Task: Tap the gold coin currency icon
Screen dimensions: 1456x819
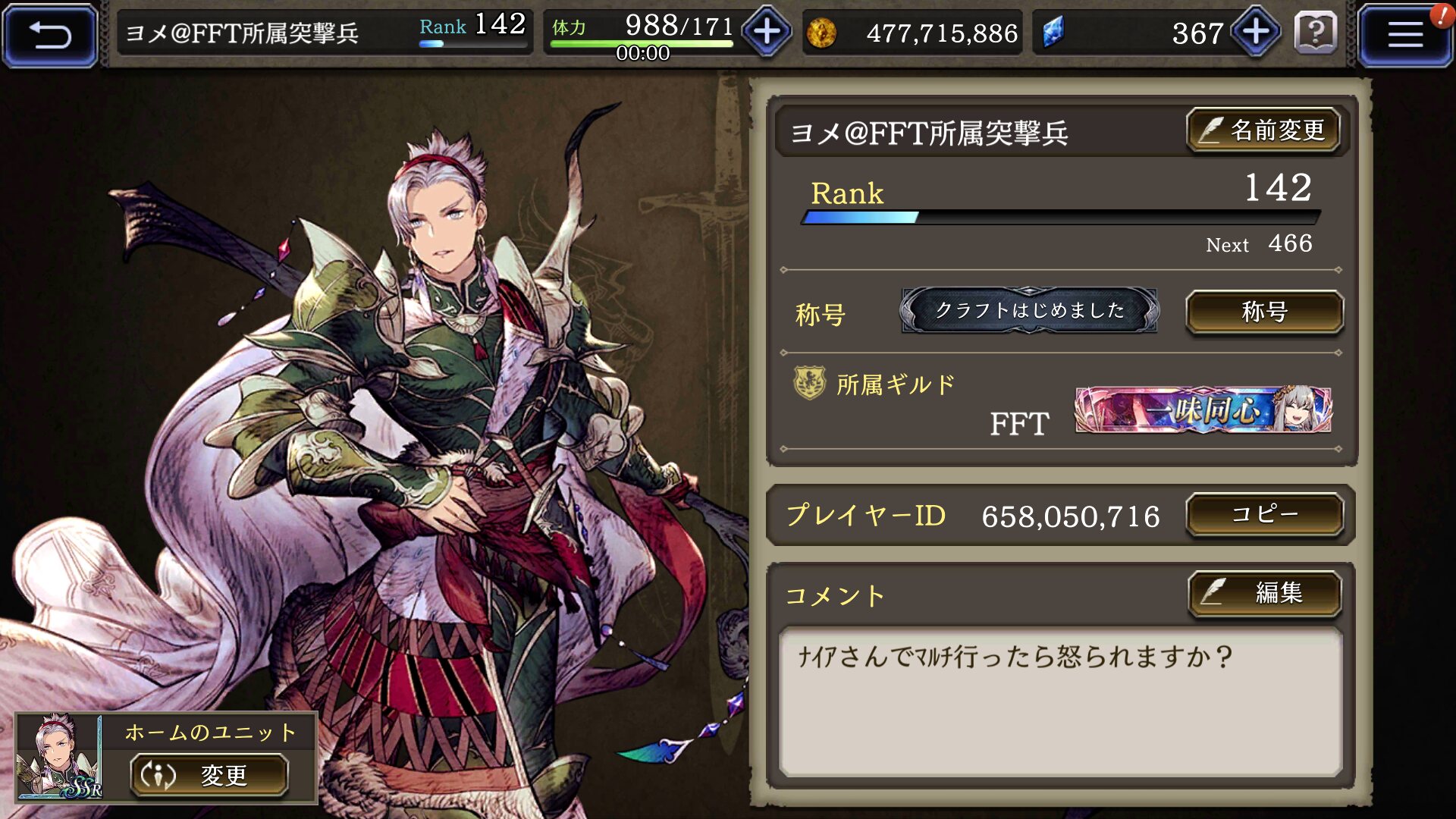Action: click(x=821, y=33)
